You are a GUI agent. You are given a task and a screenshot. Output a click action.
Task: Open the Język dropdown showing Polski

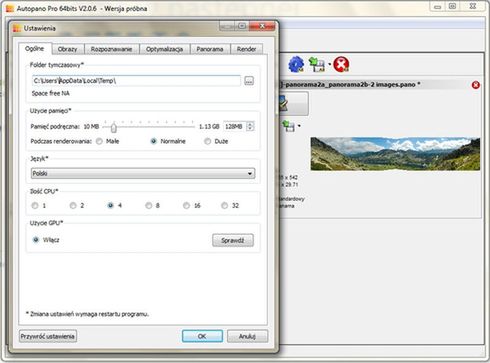click(x=143, y=173)
